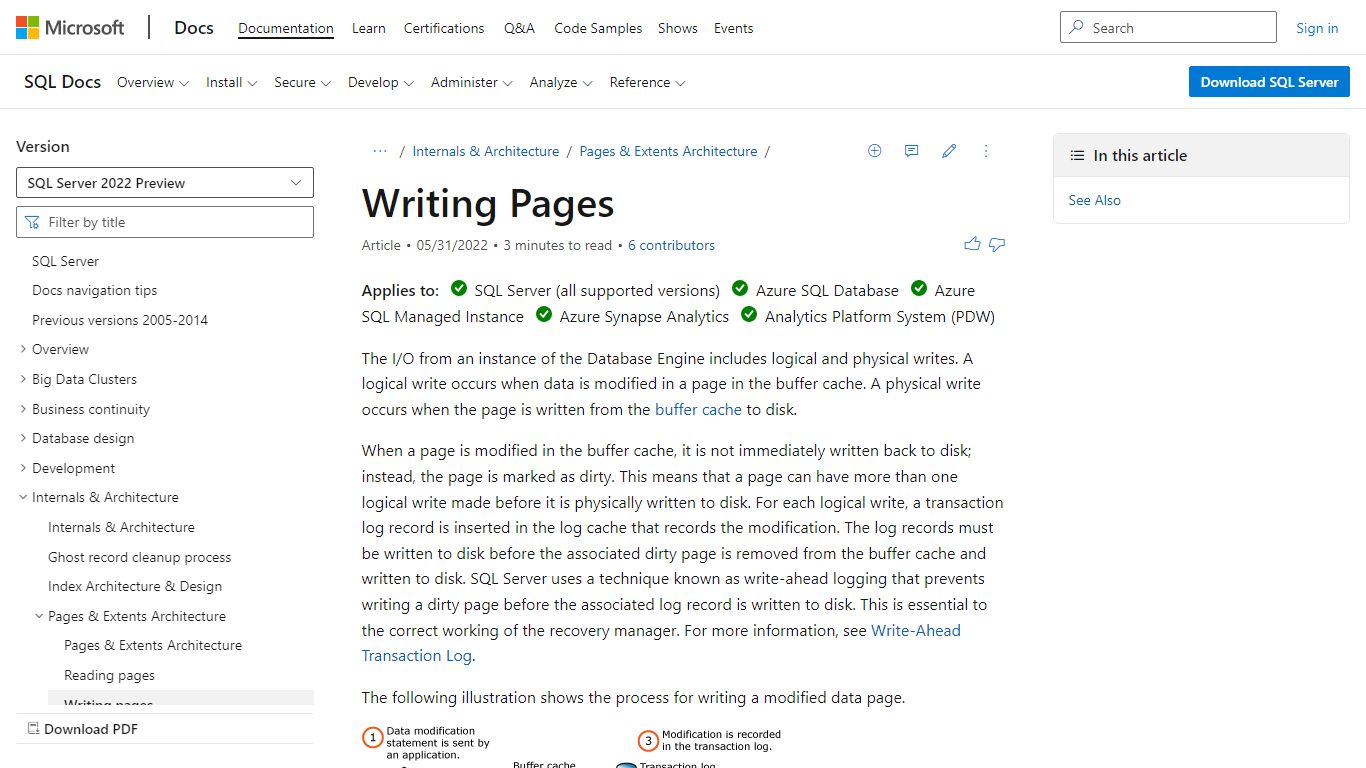Screen dimensions: 1366x768
Task: Jump to See Also section
Action: 1094,200
